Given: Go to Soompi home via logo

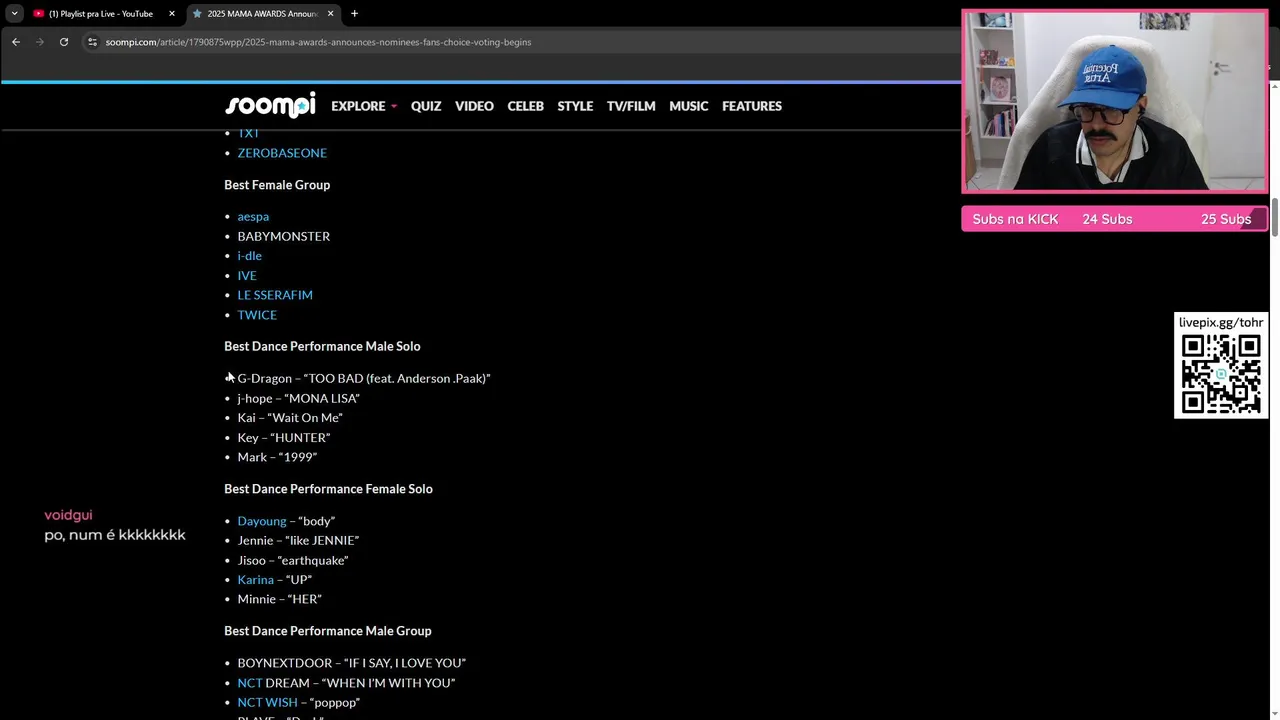Looking at the screenshot, I should pos(270,105).
